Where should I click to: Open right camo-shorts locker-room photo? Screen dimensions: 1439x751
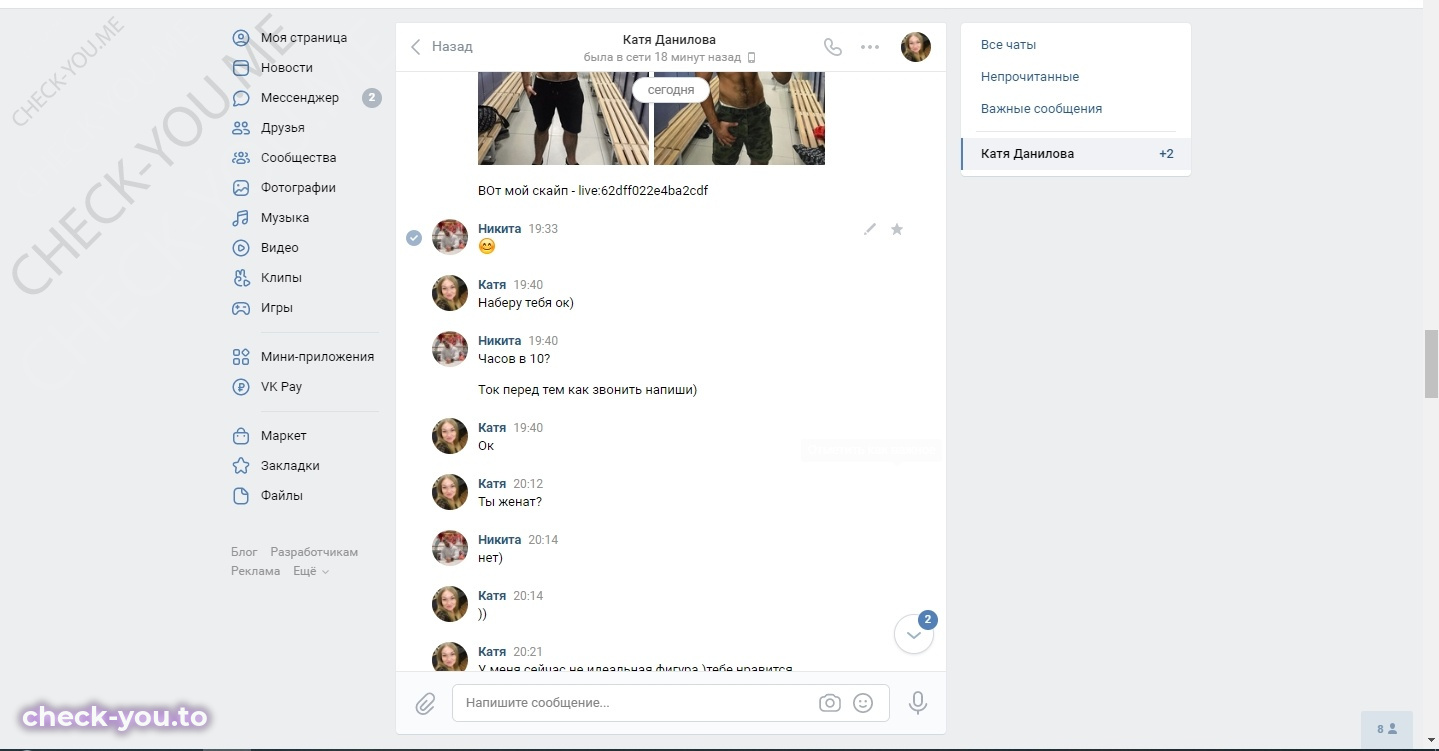[739, 118]
